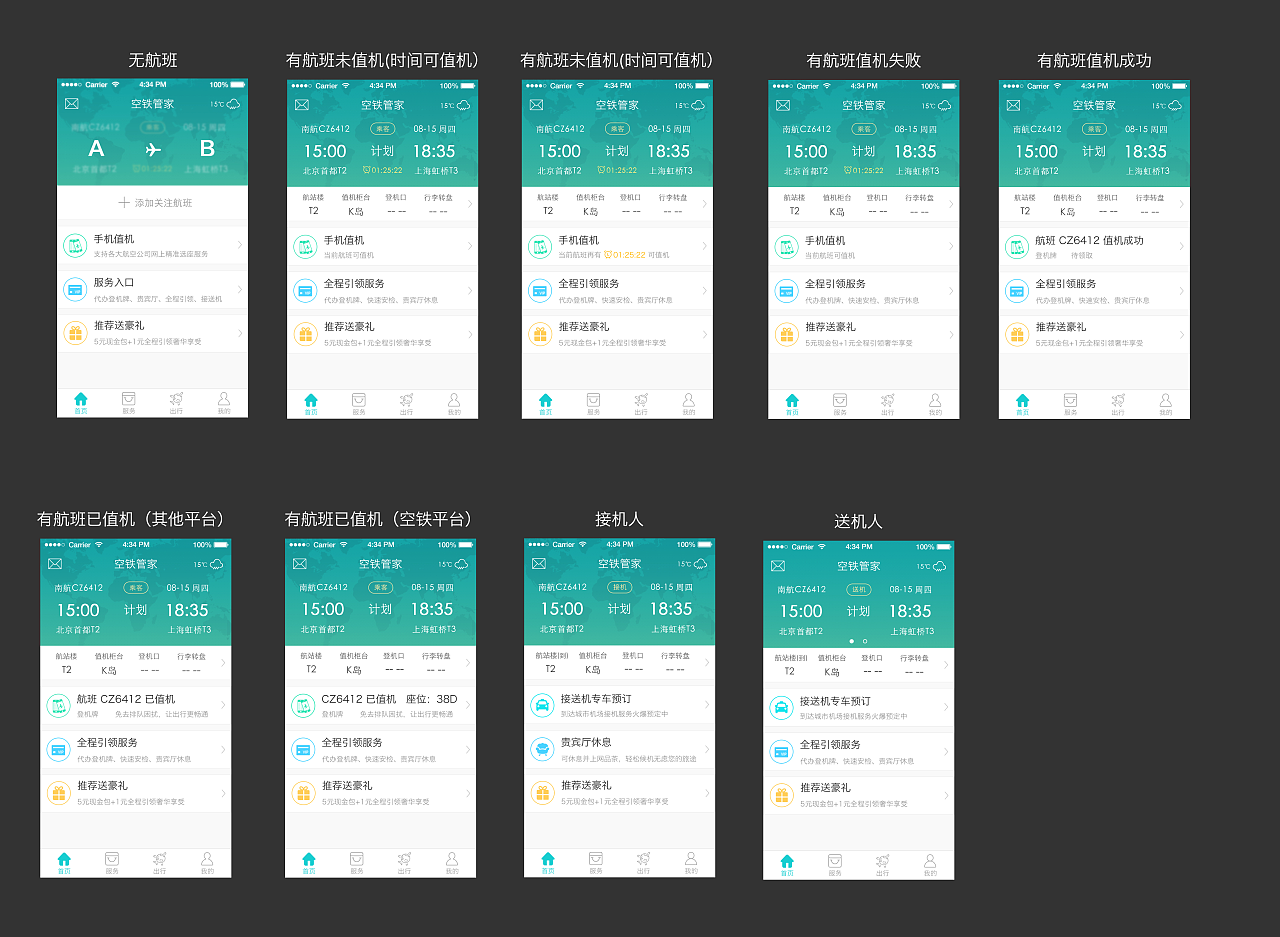The image size is (1280, 937).
Task: Select the 出行 tab in 接机人 screen
Action: 643,862
